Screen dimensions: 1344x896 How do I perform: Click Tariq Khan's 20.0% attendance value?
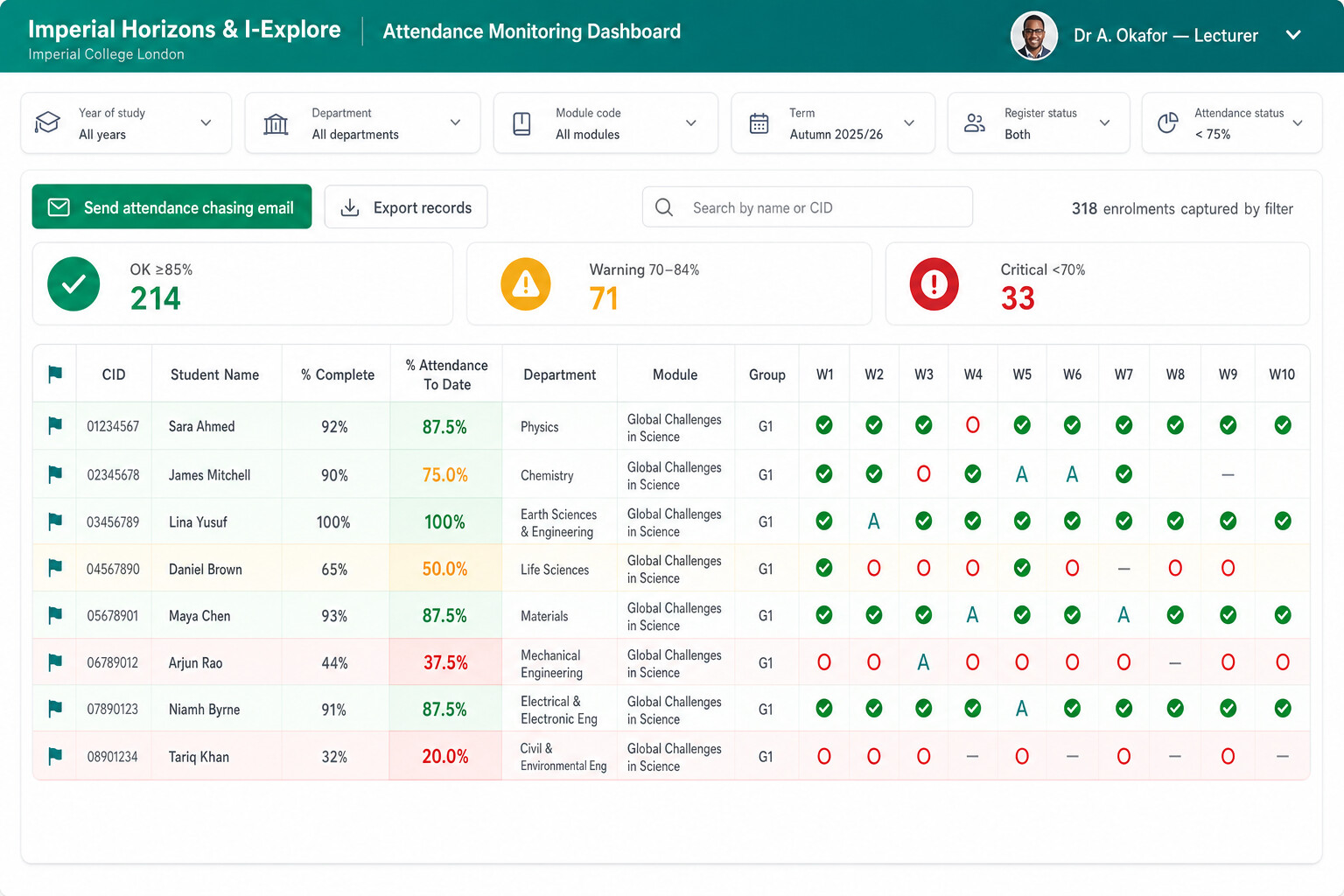coord(445,756)
